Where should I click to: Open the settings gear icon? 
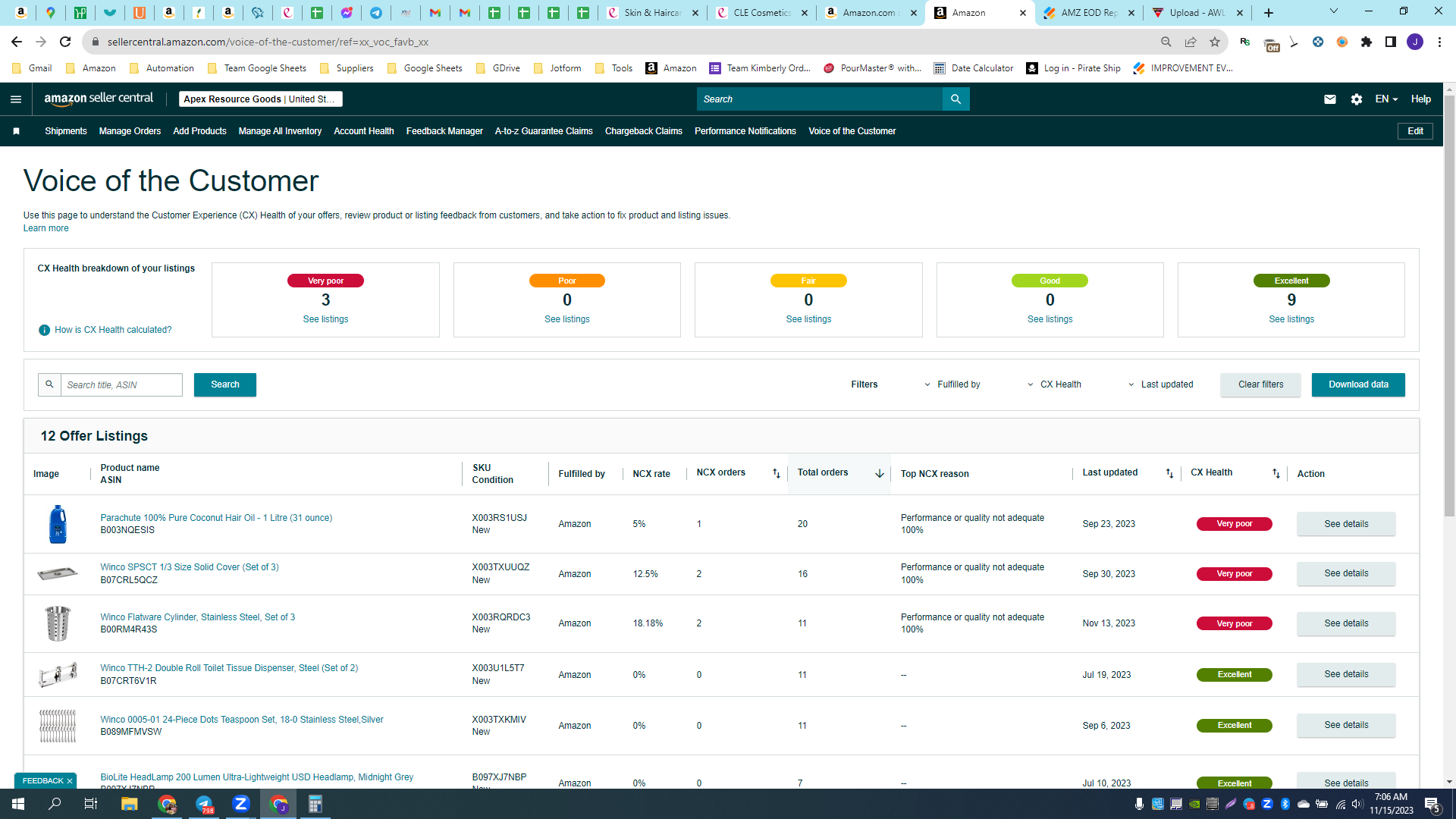point(1357,99)
